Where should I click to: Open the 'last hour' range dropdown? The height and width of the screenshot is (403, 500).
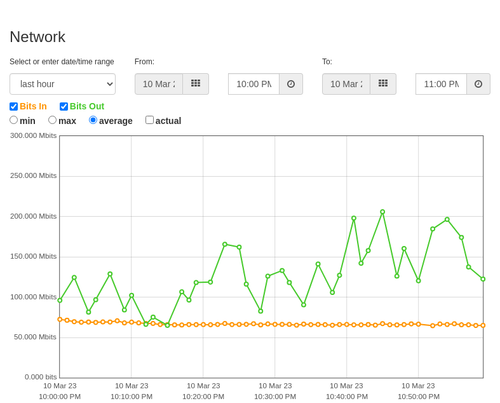click(x=63, y=84)
